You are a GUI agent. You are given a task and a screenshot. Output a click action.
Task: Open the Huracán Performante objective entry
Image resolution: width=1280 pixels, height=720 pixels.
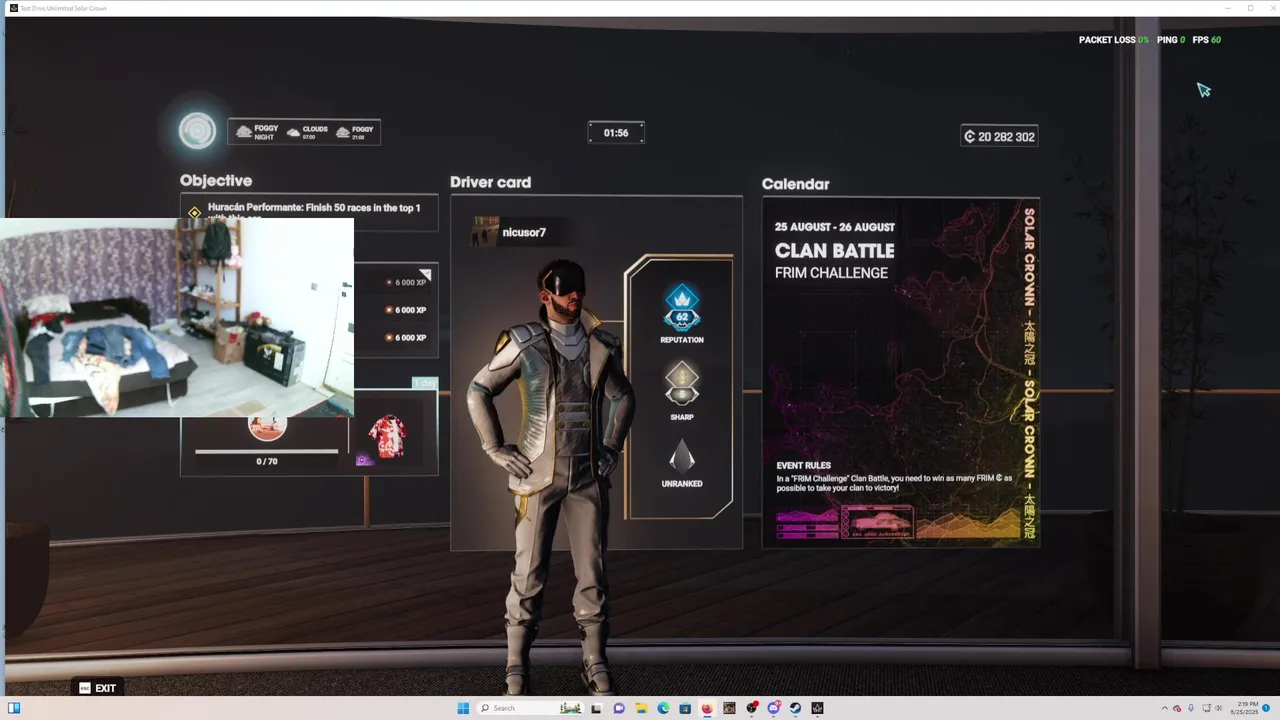[x=309, y=211]
